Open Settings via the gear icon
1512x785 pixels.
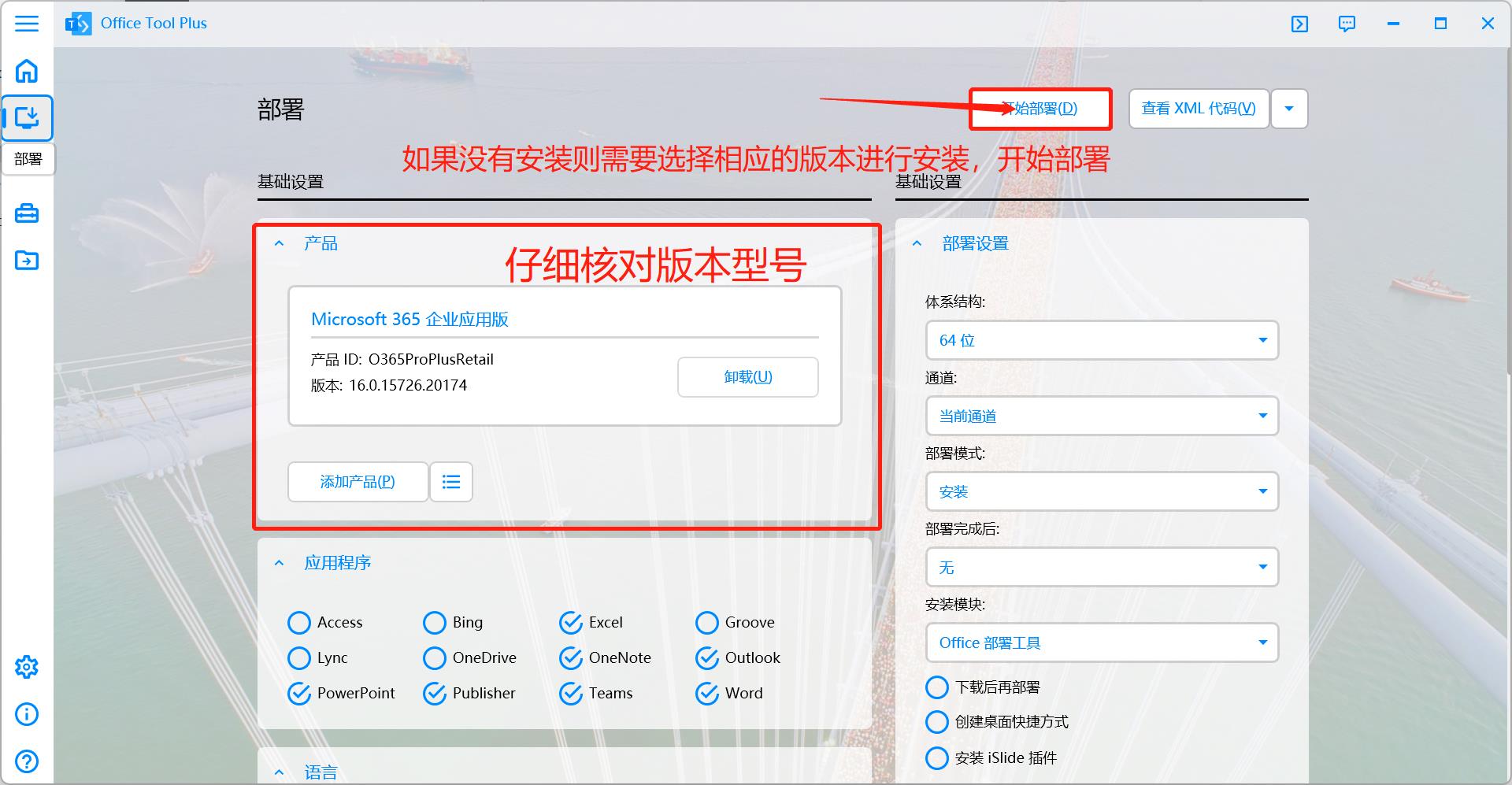(x=27, y=666)
